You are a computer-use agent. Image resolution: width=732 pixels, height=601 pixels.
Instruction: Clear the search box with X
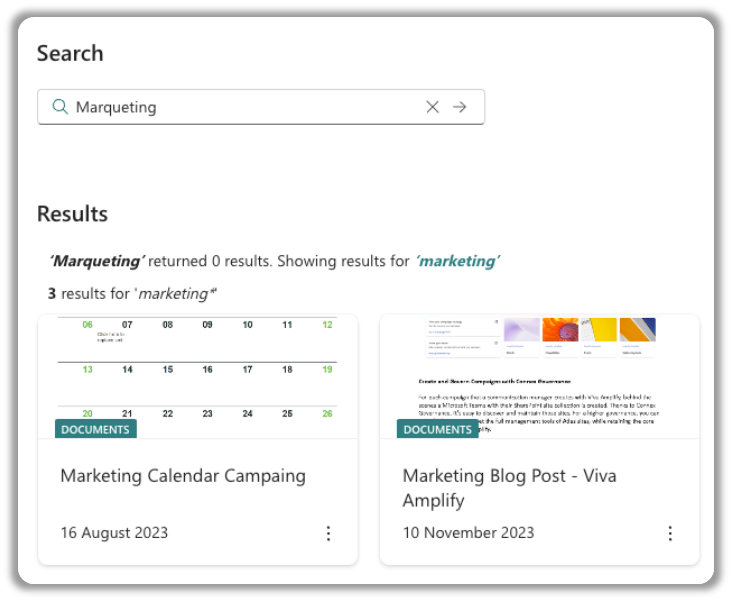tap(432, 107)
